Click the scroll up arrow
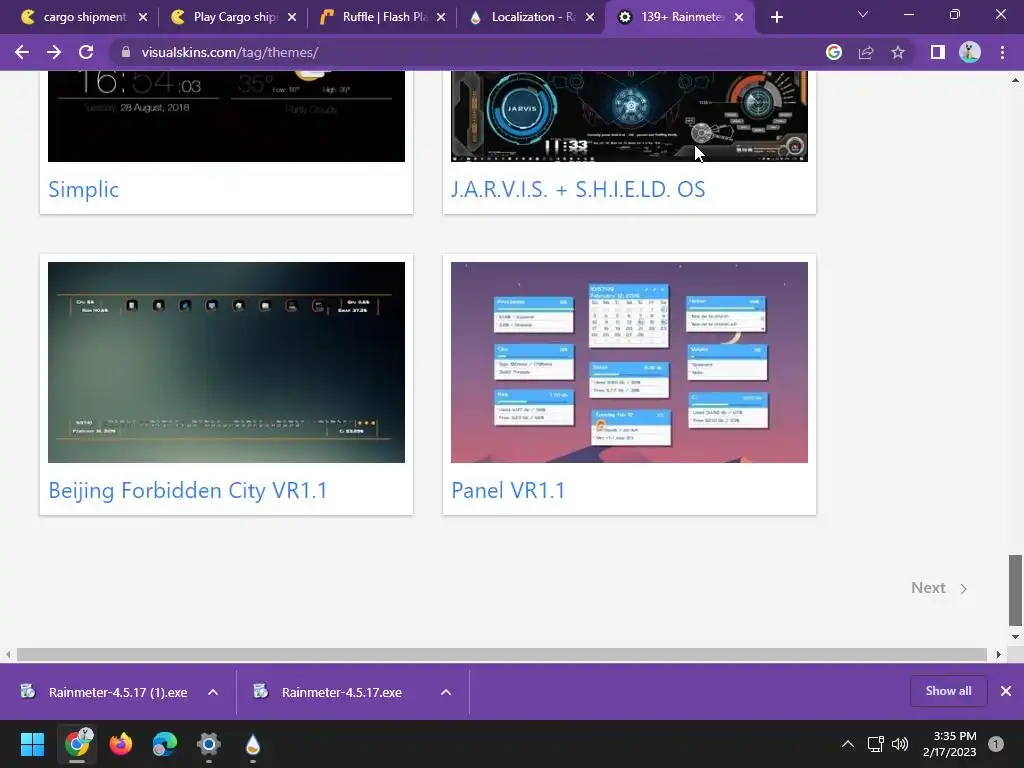Screen dimensions: 1024x768 coord(1015,80)
